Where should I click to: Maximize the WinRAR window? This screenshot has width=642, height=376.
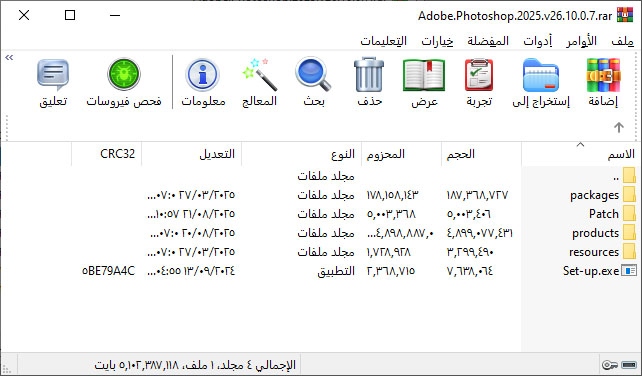click(x=70, y=15)
